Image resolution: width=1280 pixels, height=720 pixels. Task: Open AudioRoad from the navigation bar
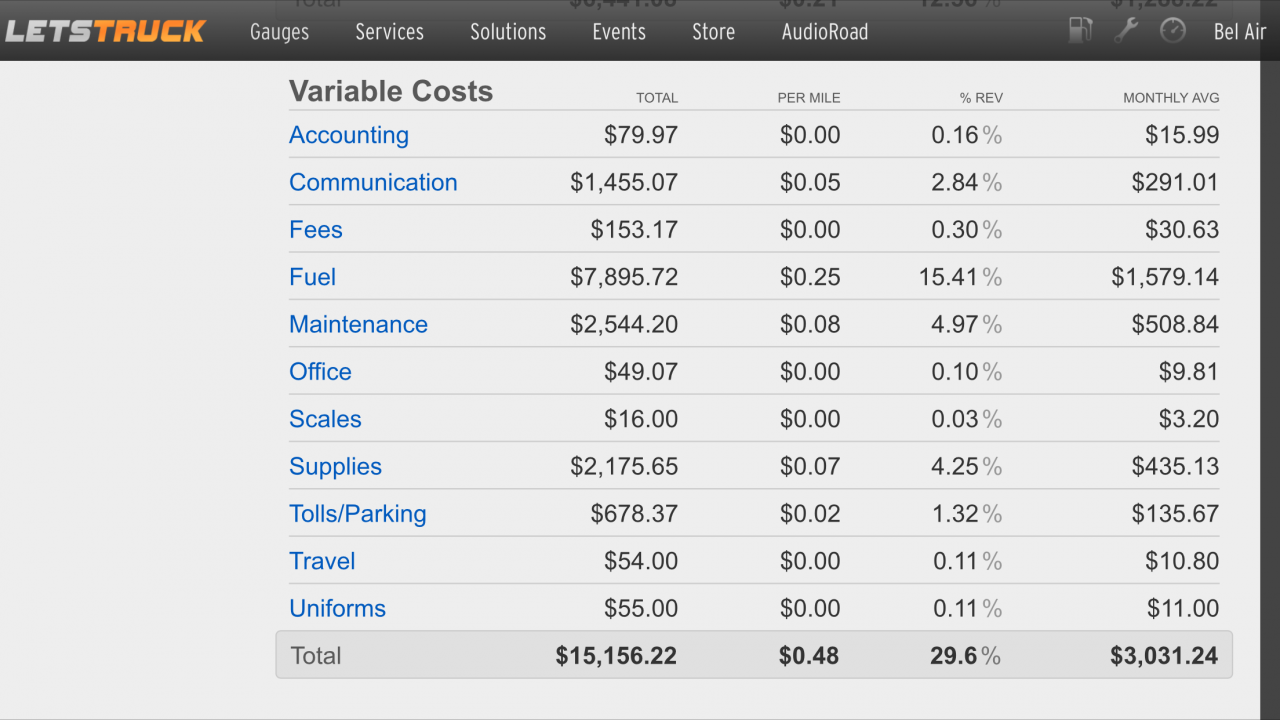[825, 32]
